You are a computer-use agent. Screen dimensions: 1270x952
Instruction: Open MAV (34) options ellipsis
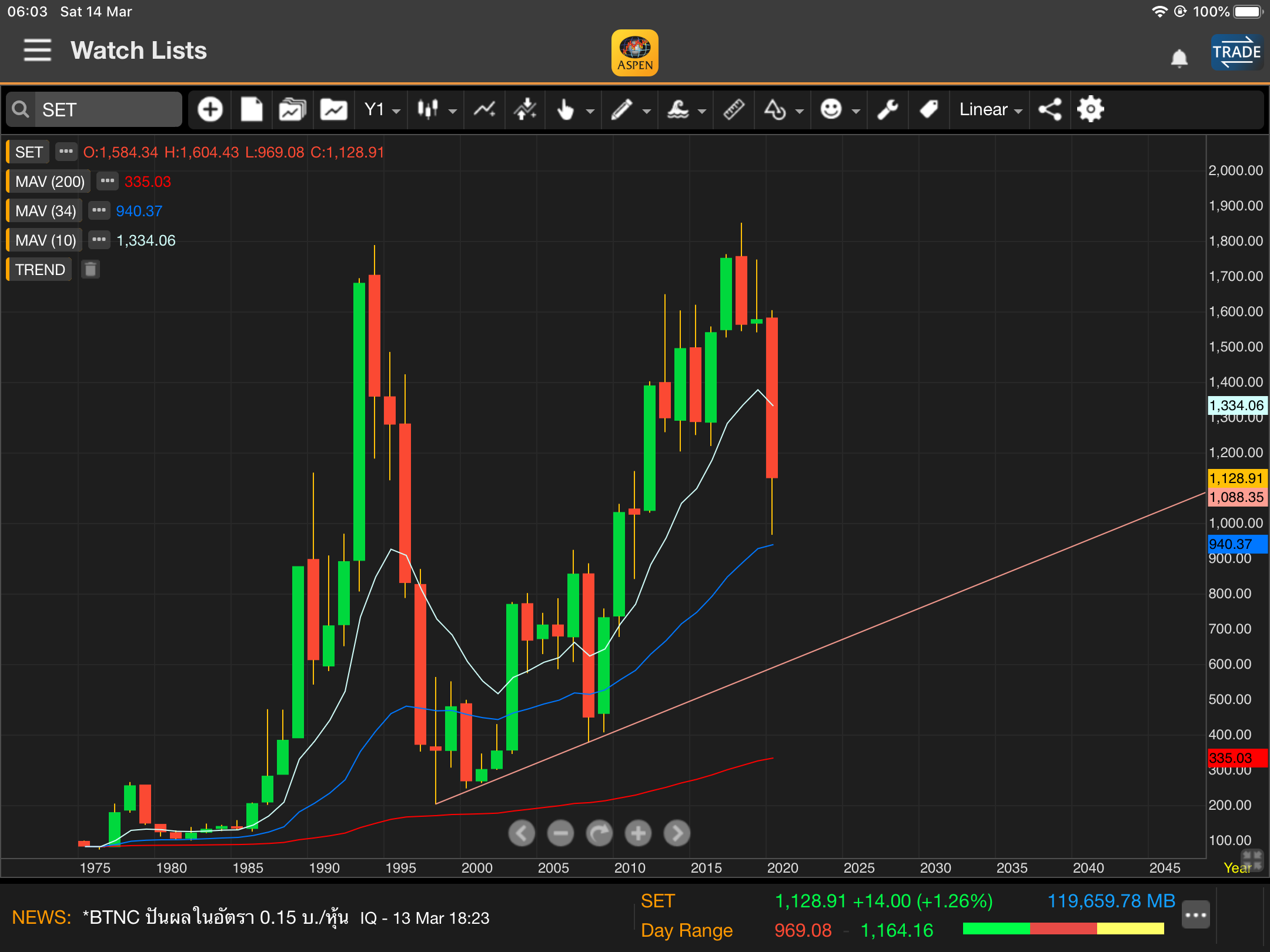coord(99,210)
